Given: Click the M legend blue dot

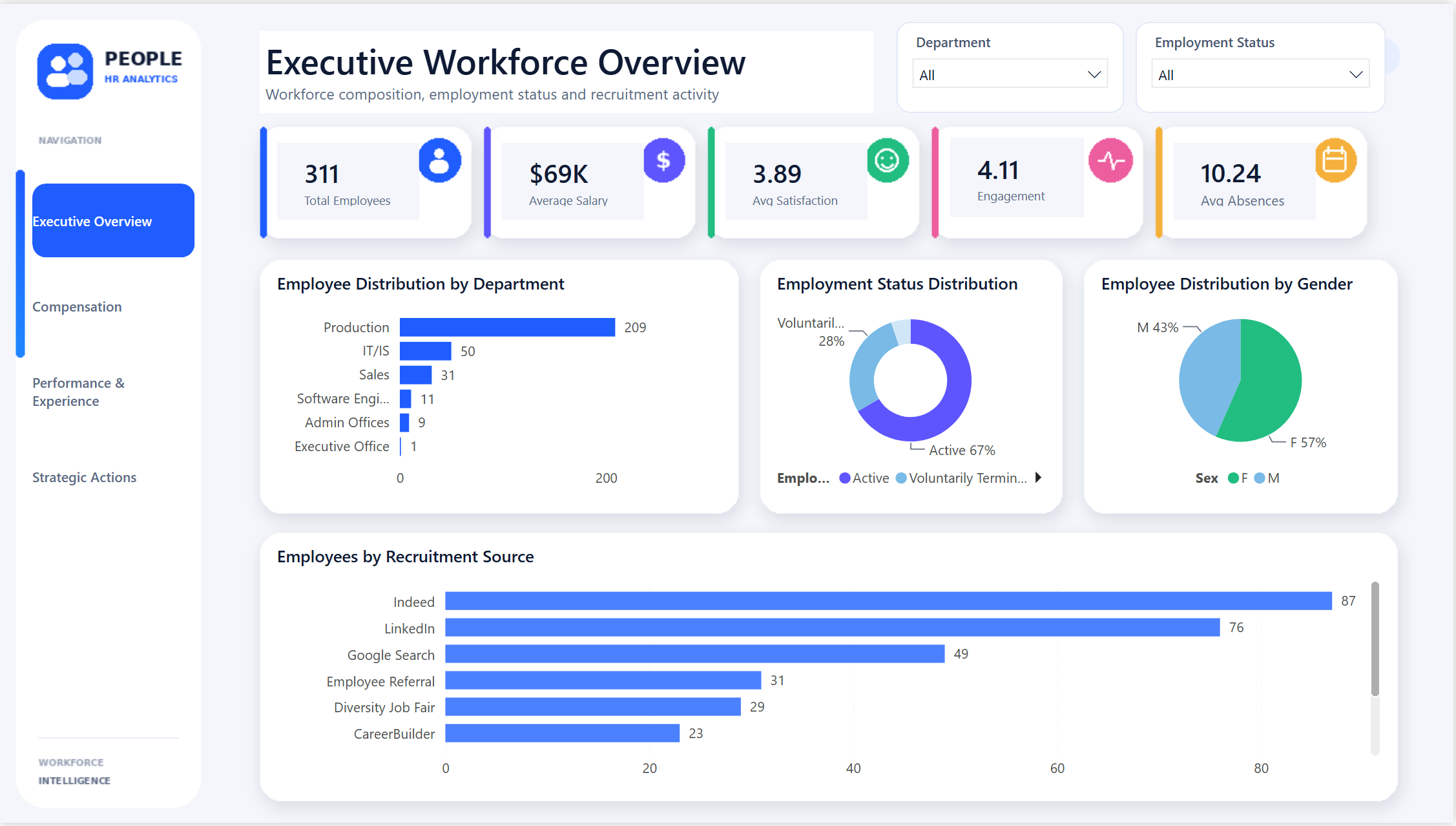Looking at the screenshot, I should pos(1260,478).
